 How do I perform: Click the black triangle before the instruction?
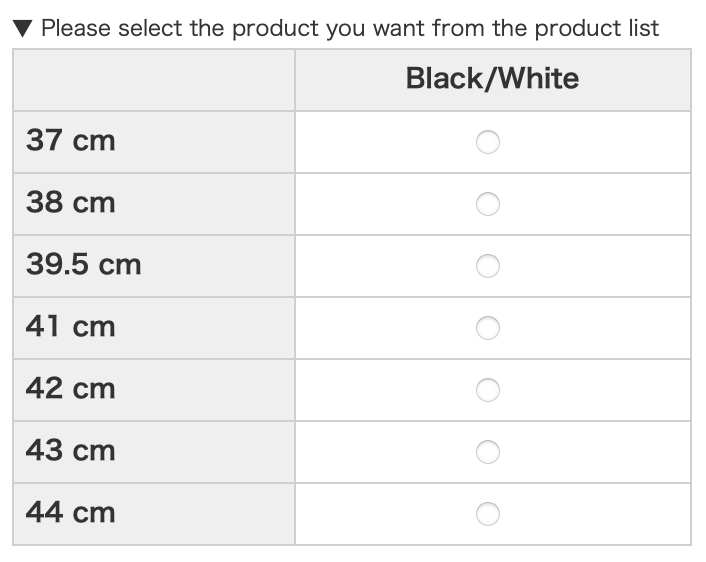click(x=24, y=28)
